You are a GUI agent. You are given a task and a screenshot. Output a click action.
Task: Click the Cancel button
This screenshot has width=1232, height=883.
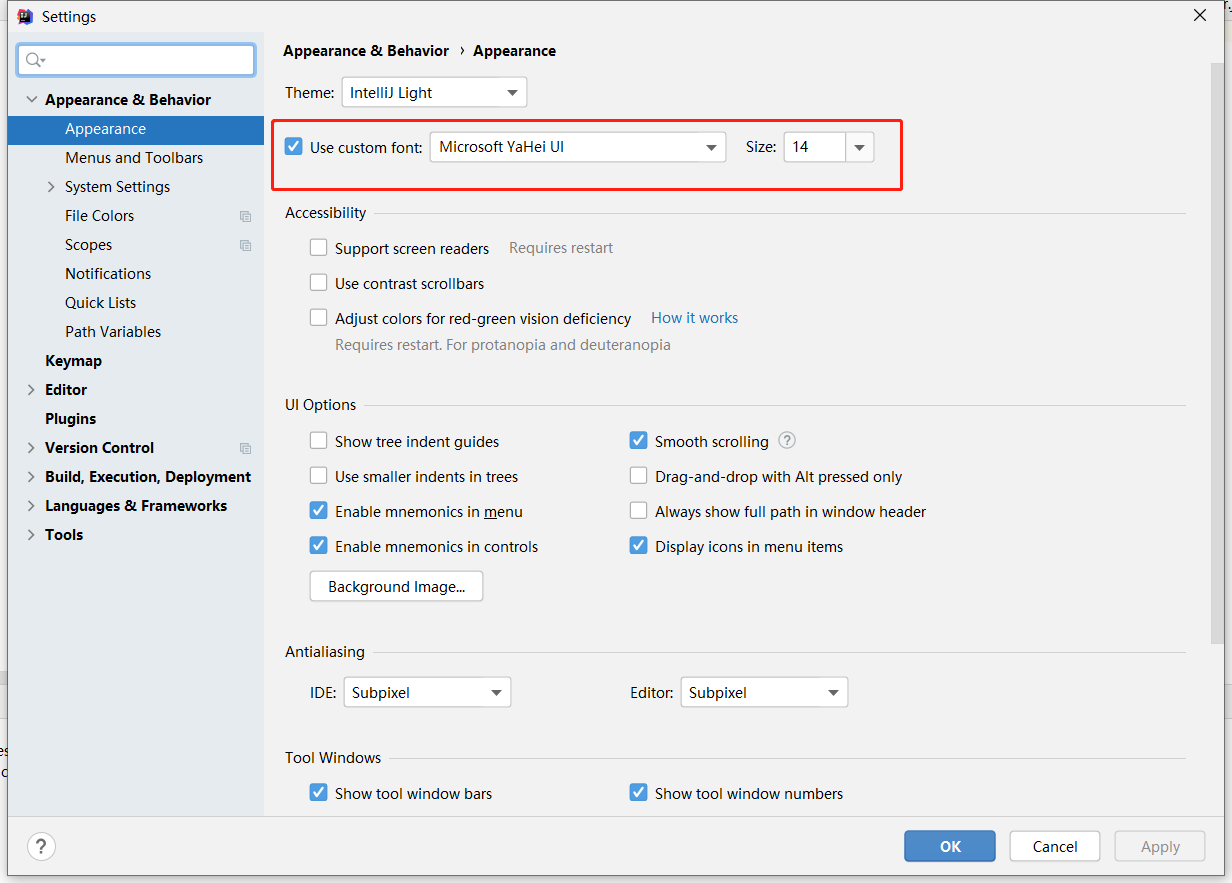click(x=1055, y=846)
